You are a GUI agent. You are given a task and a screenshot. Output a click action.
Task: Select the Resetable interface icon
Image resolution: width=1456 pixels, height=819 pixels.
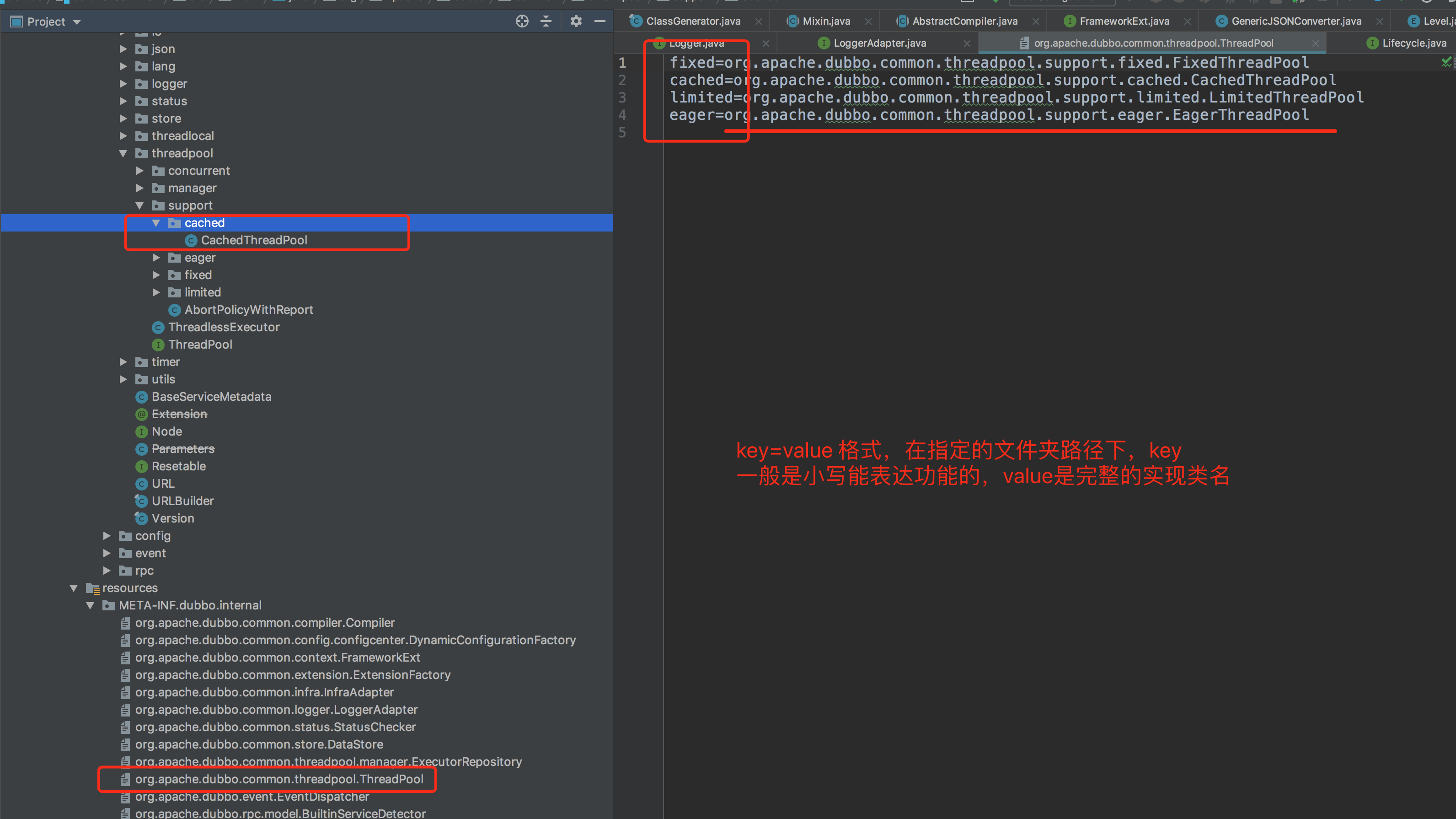[142, 467]
